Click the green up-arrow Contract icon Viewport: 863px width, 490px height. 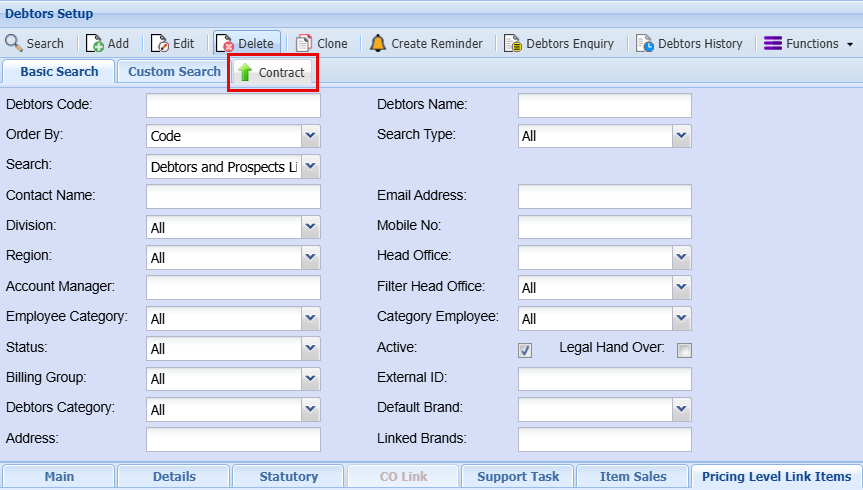pos(245,72)
